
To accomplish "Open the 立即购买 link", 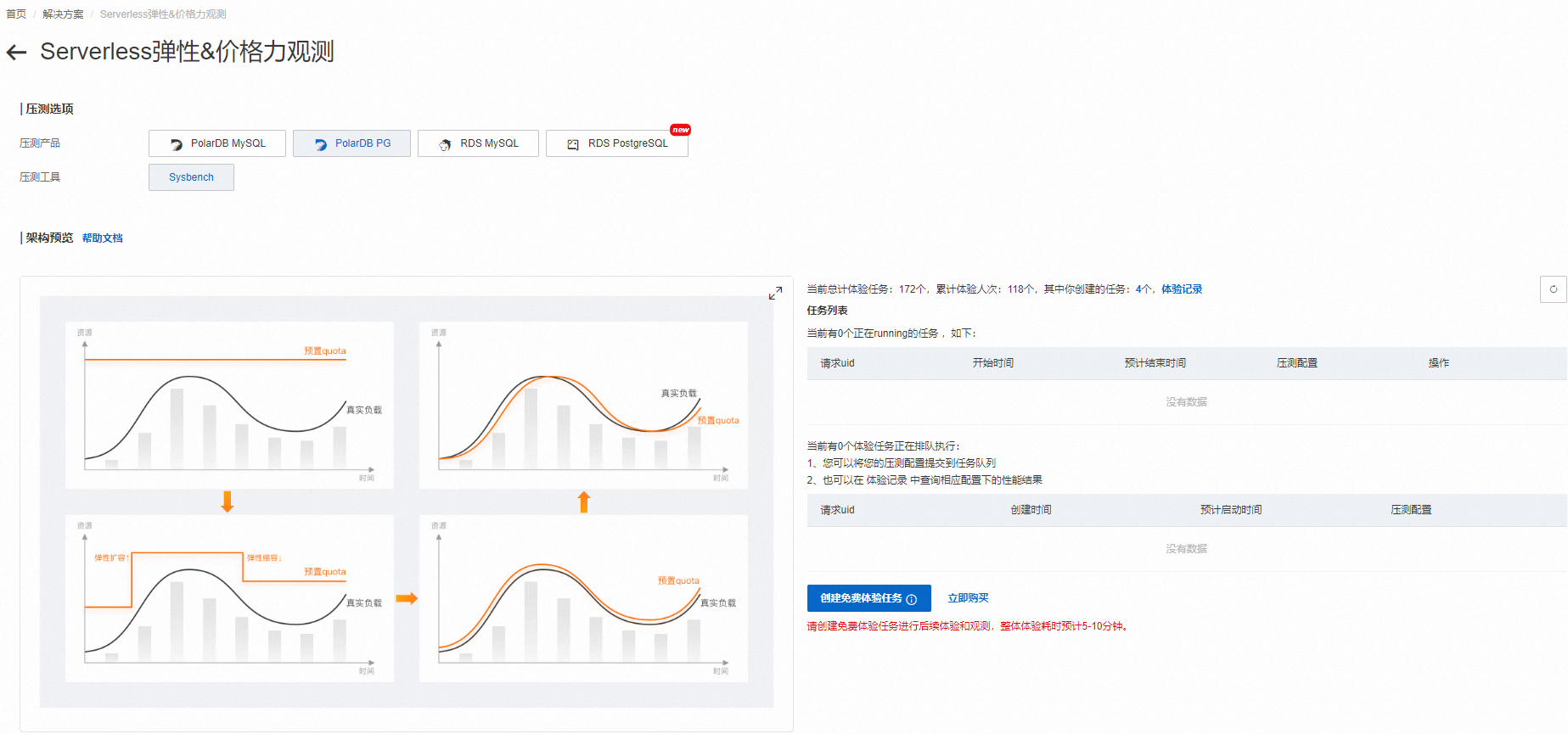I will coord(969,598).
